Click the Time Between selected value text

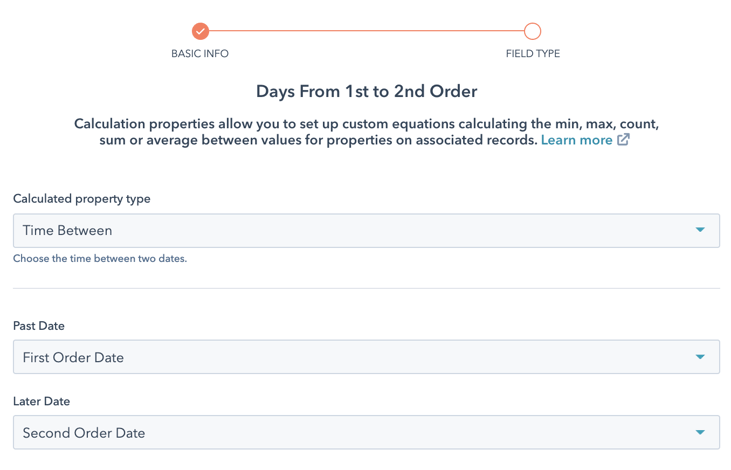pyautogui.click(x=68, y=230)
